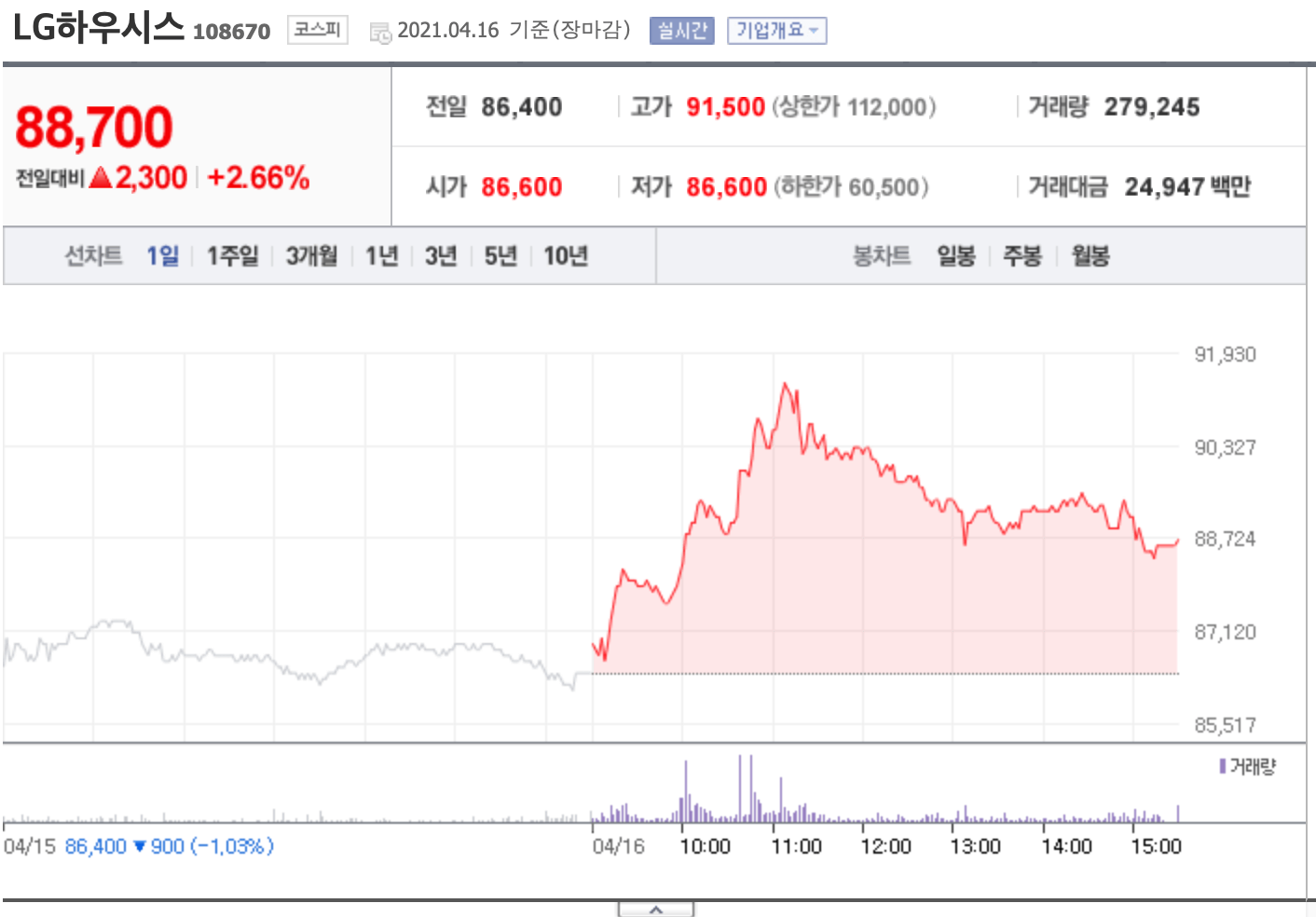1316x917 pixels.
Task: Click the 고가 value 91,500
Action: [x=725, y=107]
